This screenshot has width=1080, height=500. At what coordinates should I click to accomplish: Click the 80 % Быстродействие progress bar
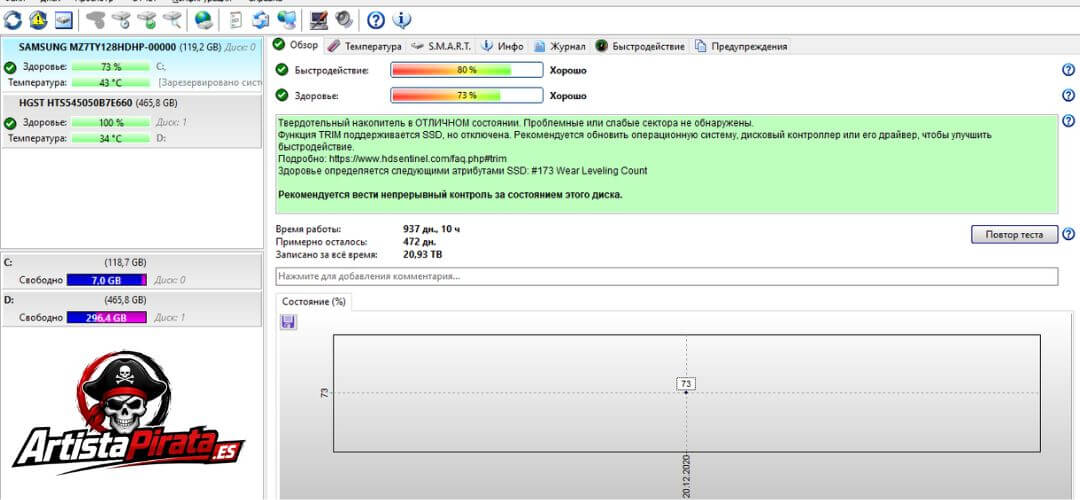pyautogui.click(x=466, y=70)
